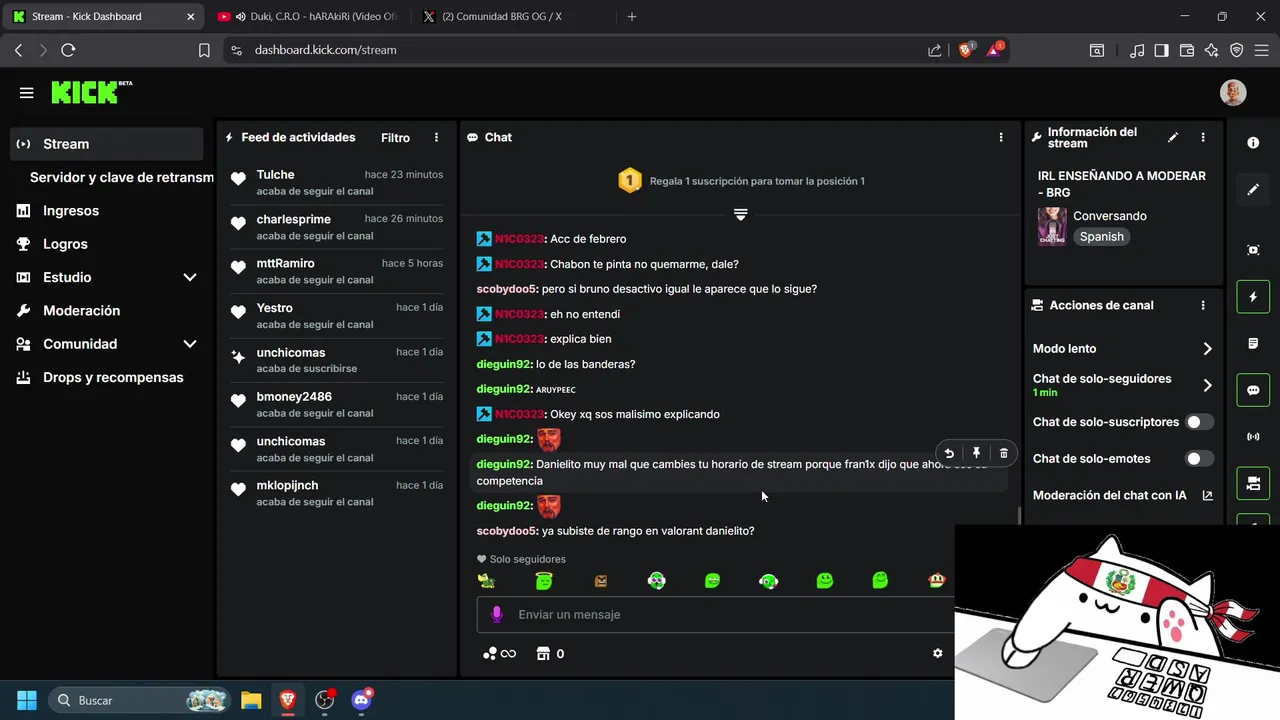Reload the dashboard page
This screenshot has height=720, width=1280.
68,50
